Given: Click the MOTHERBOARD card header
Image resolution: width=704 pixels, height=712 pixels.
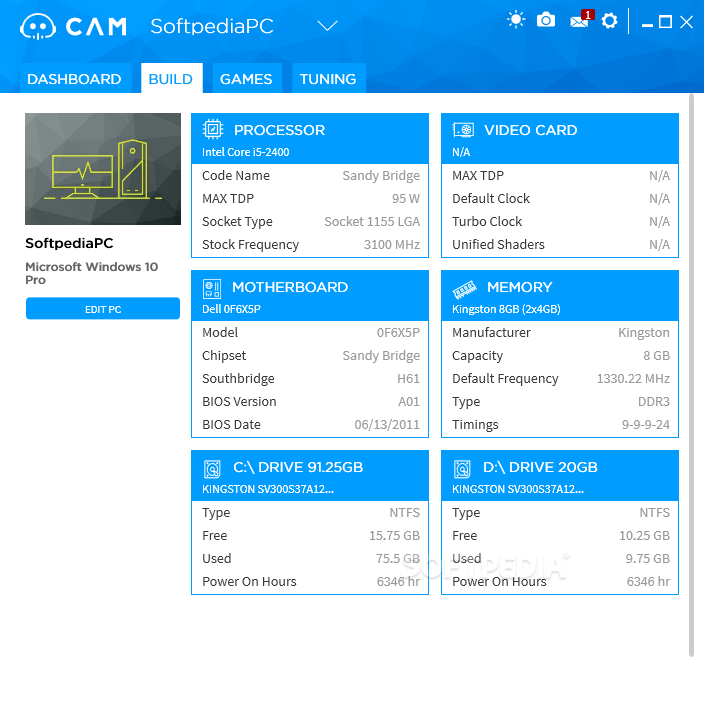Looking at the screenshot, I should point(310,296).
